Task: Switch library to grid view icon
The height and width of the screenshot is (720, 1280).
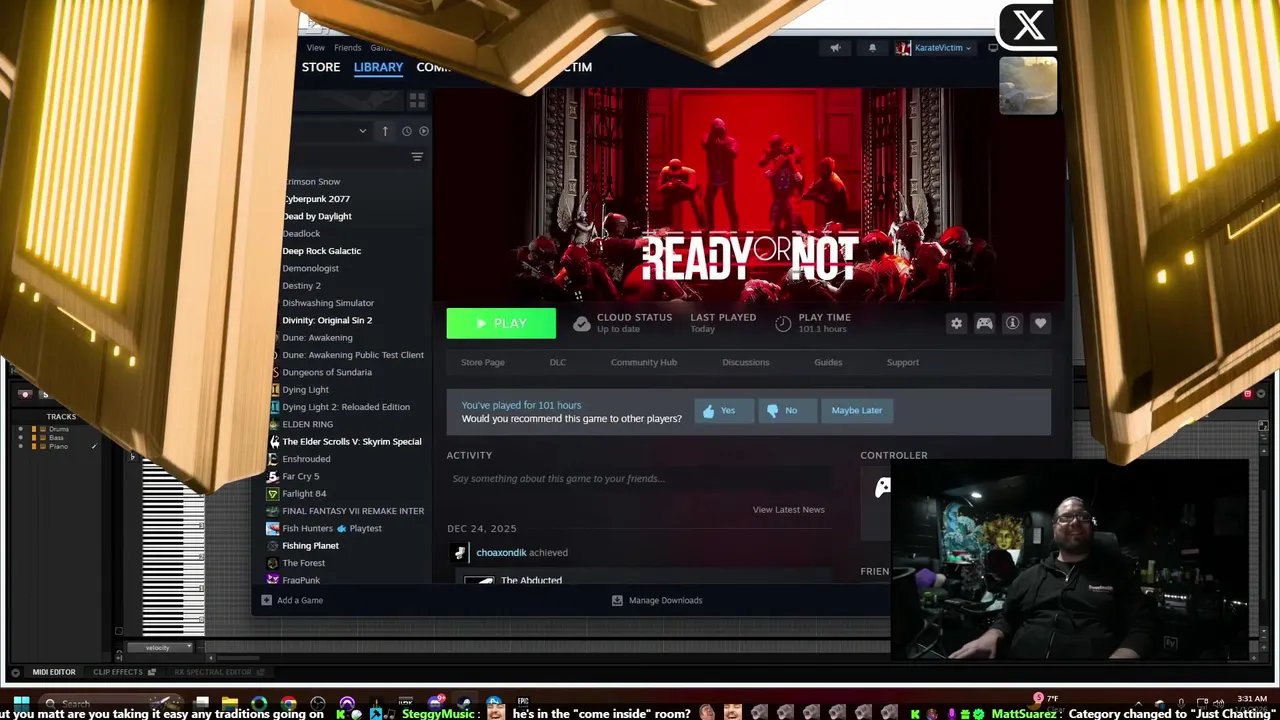Action: (x=417, y=100)
